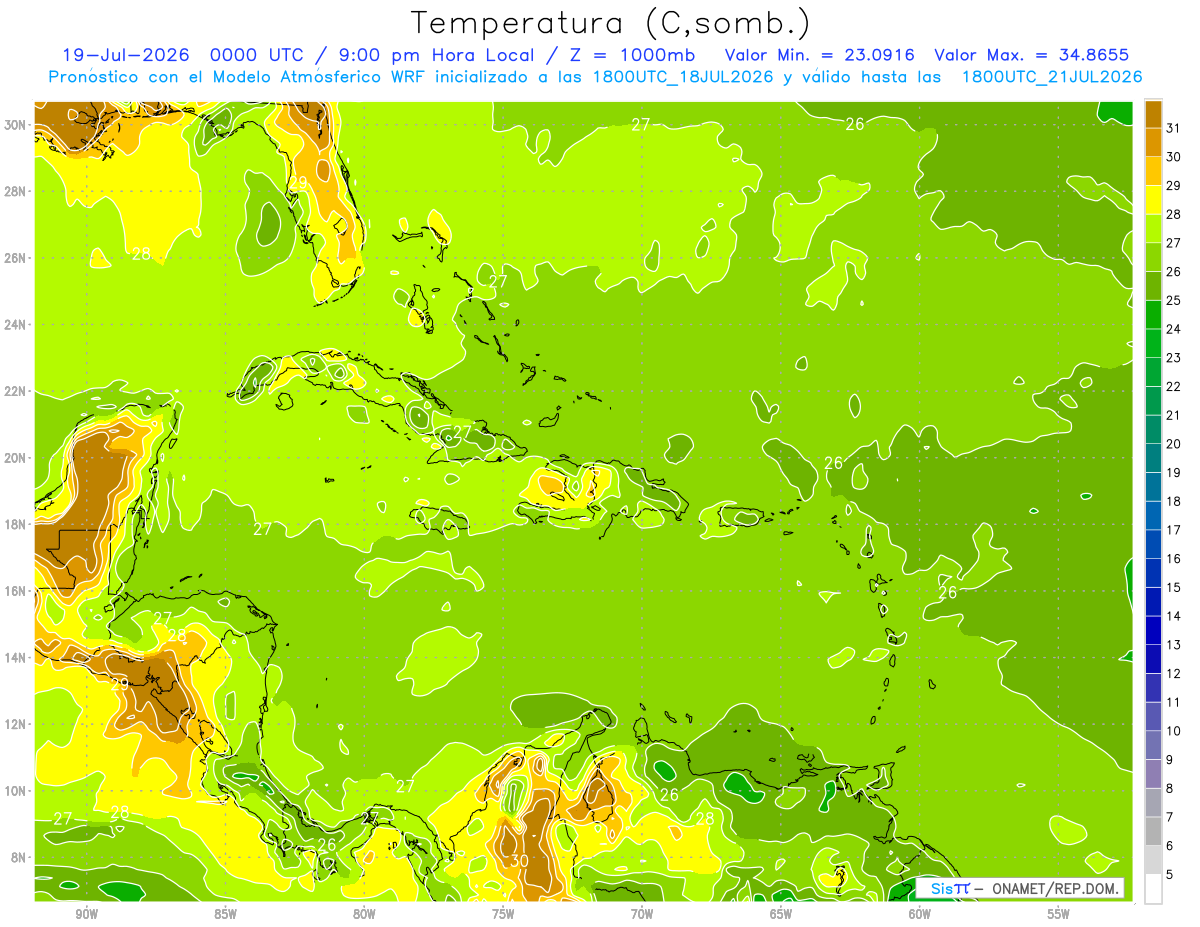Click the 8N latitude label
The image size is (1200, 927).
point(20,857)
